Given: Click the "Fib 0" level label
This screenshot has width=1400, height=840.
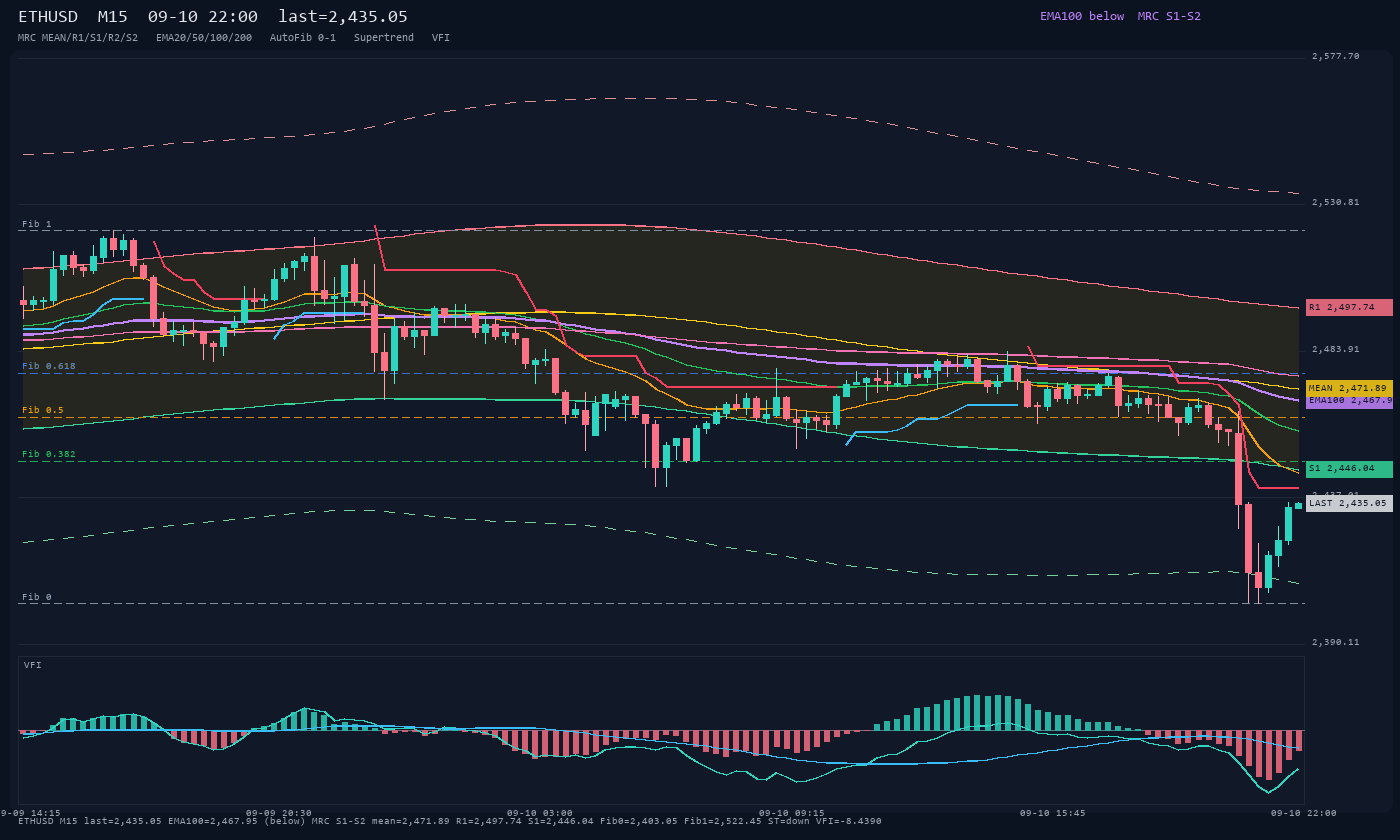Looking at the screenshot, I should point(37,597).
